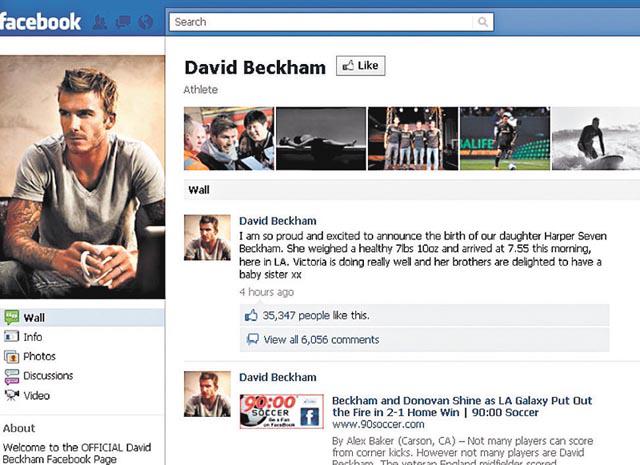Screen dimensions: 640x465
Task: View the 35,347 people who like this
Action: (x=316, y=316)
